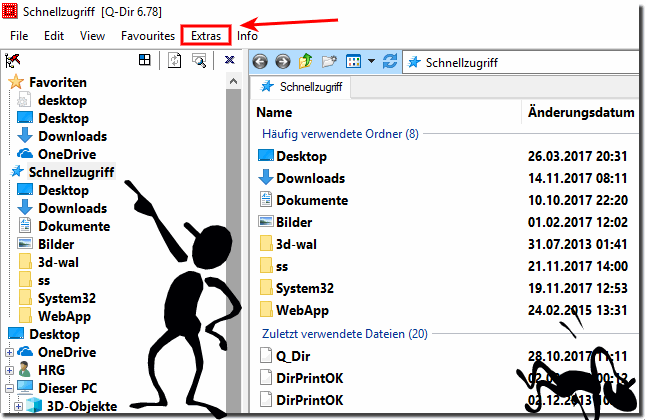Click the tree scrollbar up arrow
The height and width of the screenshot is (420, 646).
(234, 81)
